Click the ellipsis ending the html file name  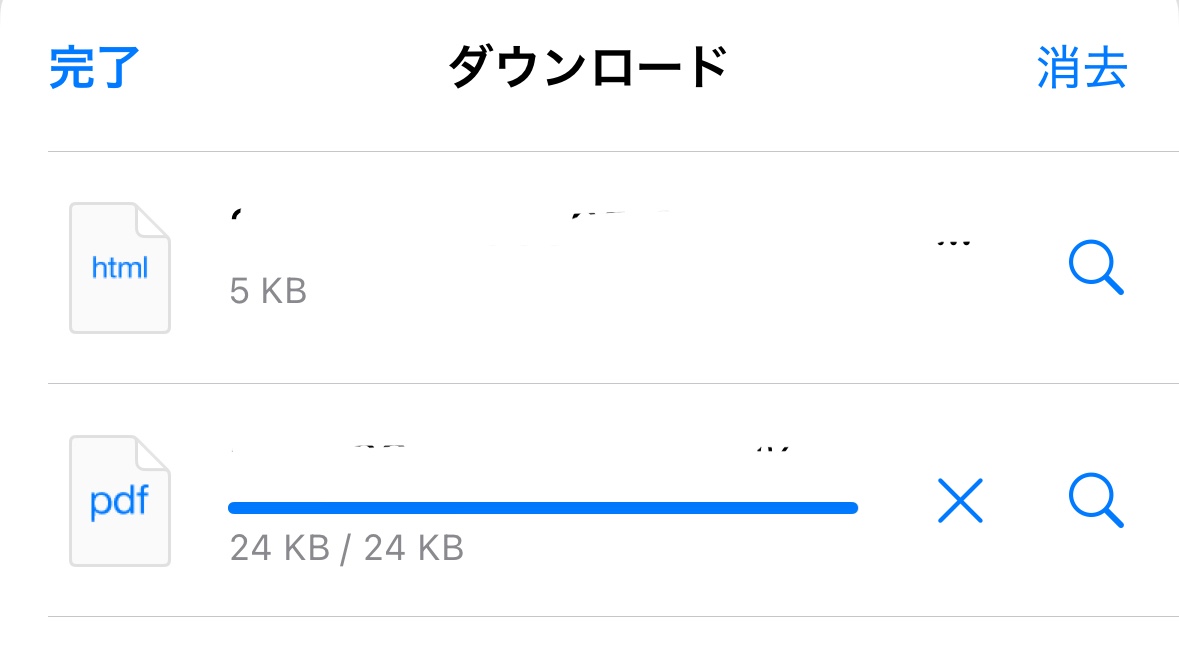(953, 243)
